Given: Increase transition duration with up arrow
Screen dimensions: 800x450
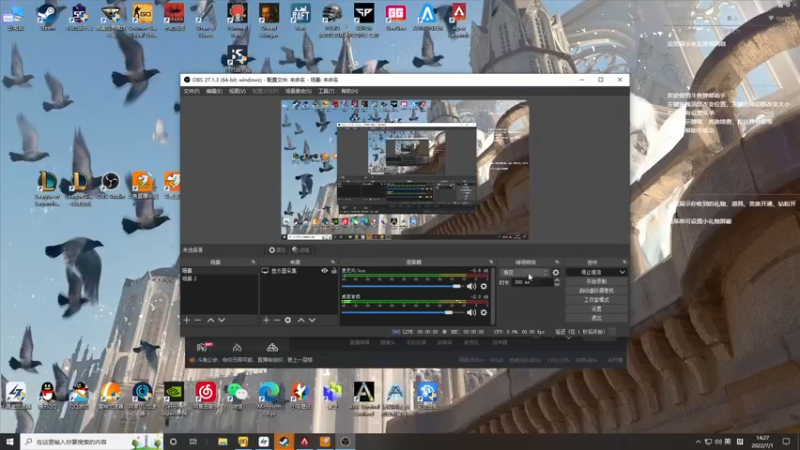Looking at the screenshot, I should (x=557, y=280).
